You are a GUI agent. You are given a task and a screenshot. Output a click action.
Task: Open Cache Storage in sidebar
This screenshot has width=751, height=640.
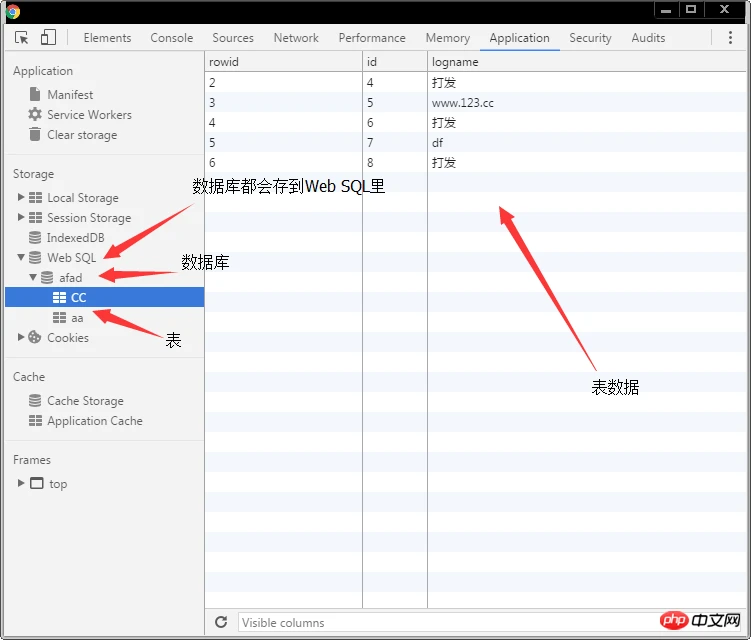click(85, 400)
